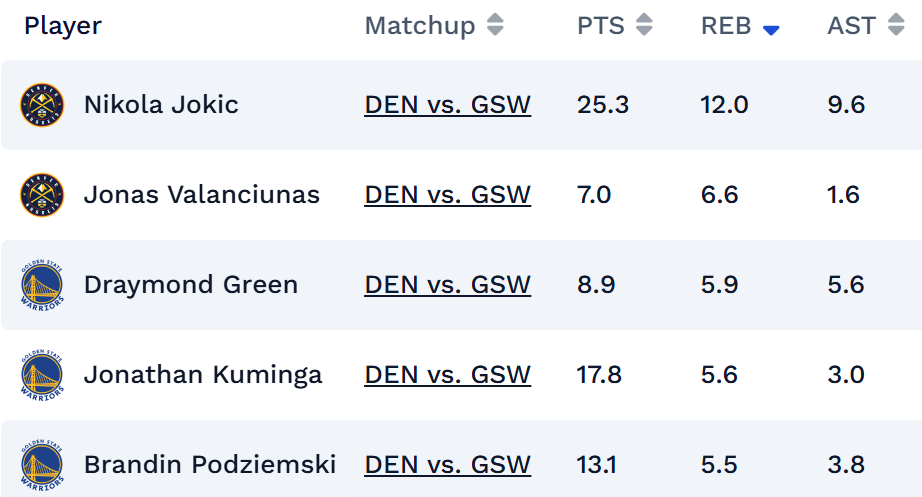Screen dimensions: 922x497
Task: Open Nikola Jokic's DEN vs. GSW matchup
Action: (x=447, y=105)
